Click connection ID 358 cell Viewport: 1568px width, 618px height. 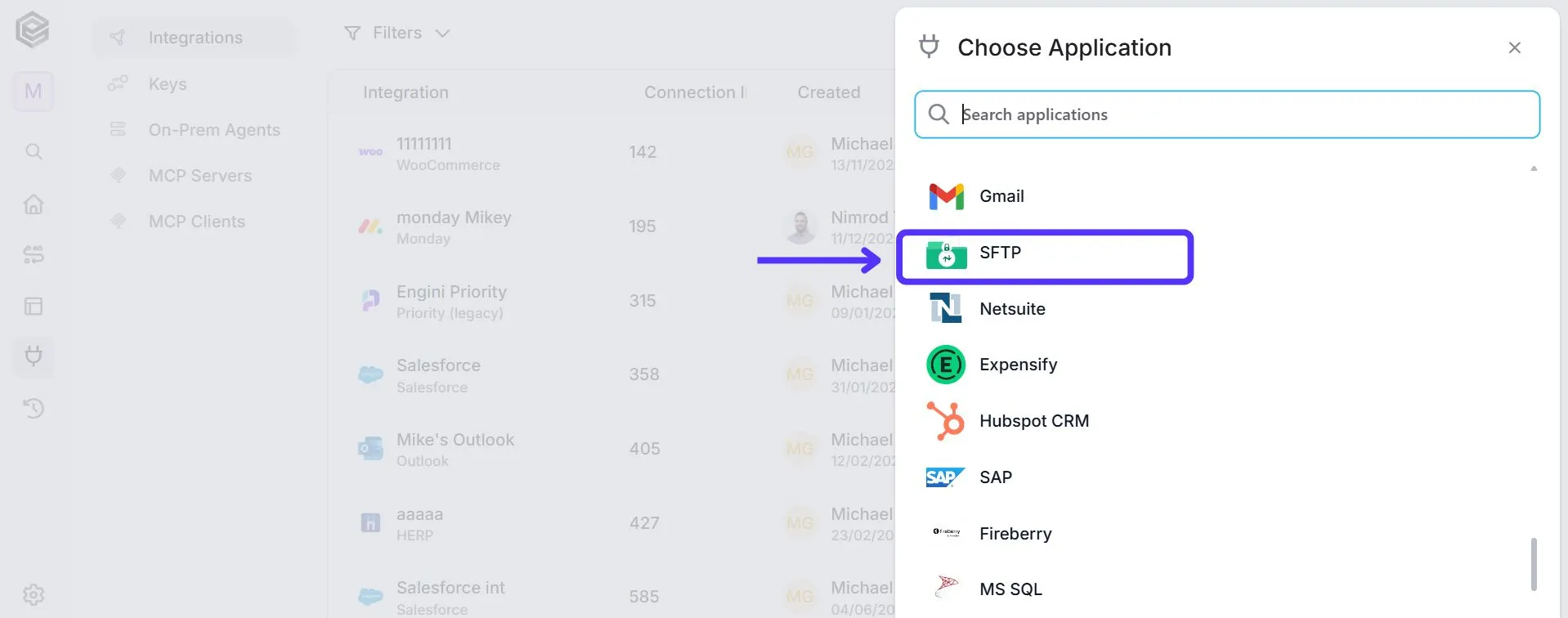pos(644,374)
